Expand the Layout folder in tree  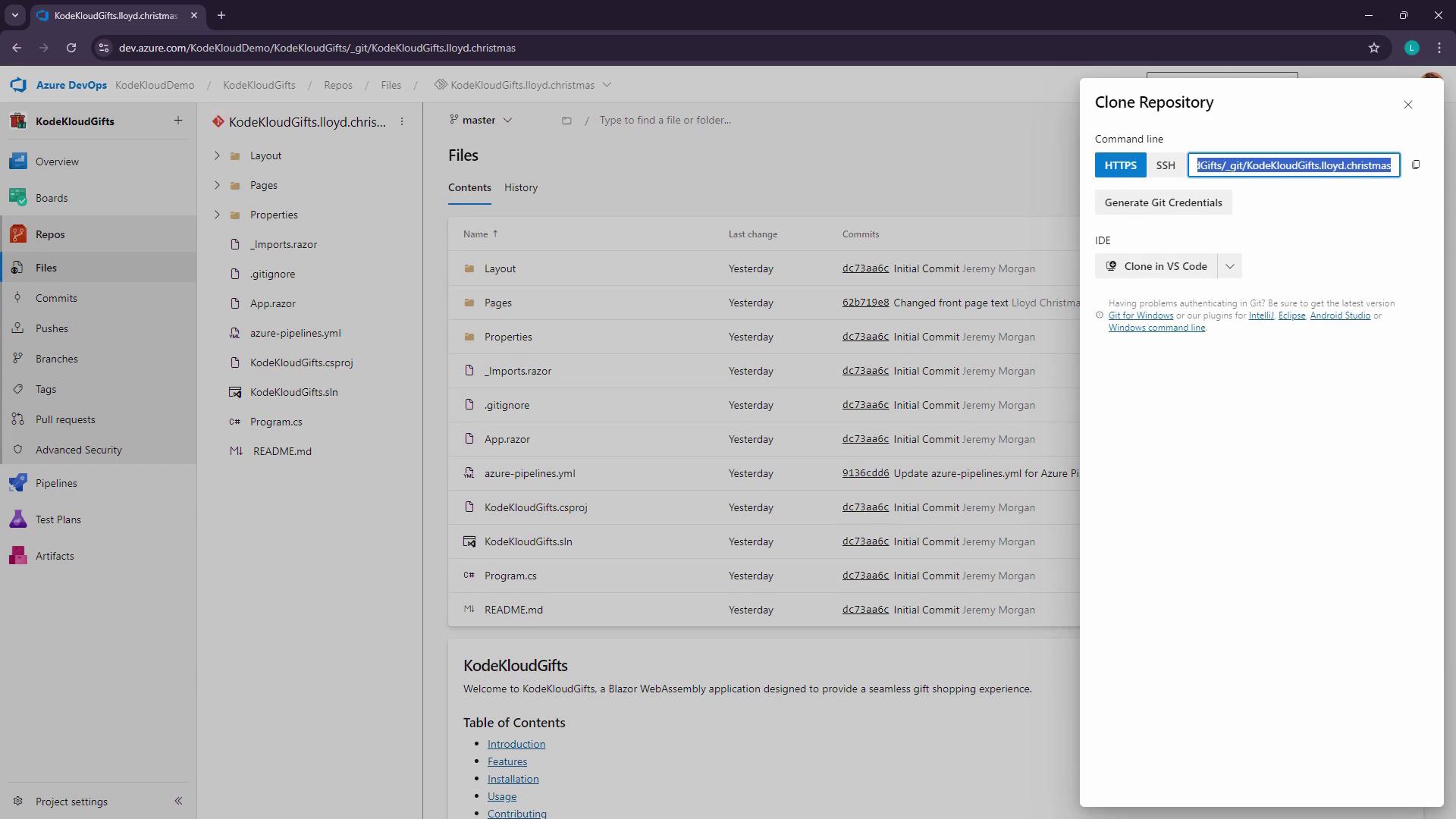[x=217, y=155]
